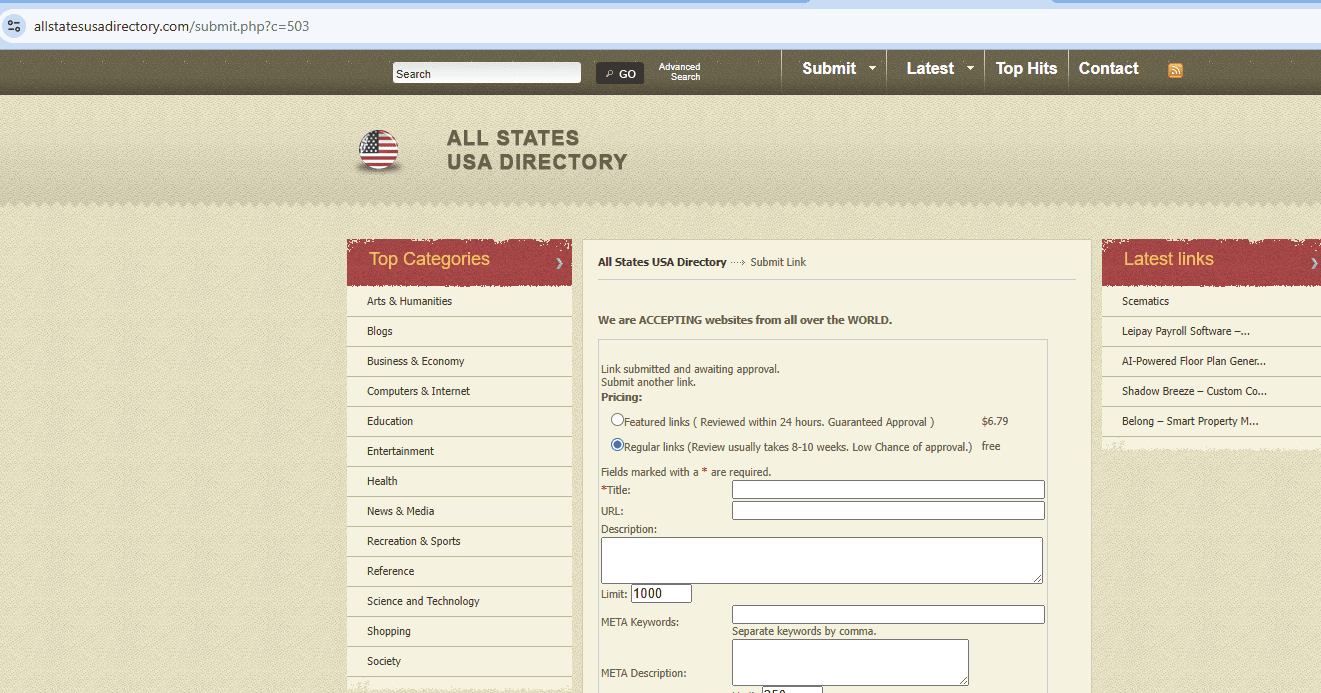Click chevron arrow on Top Categories header
The height and width of the screenshot is (693, 1321).
(x=559, y=263)
